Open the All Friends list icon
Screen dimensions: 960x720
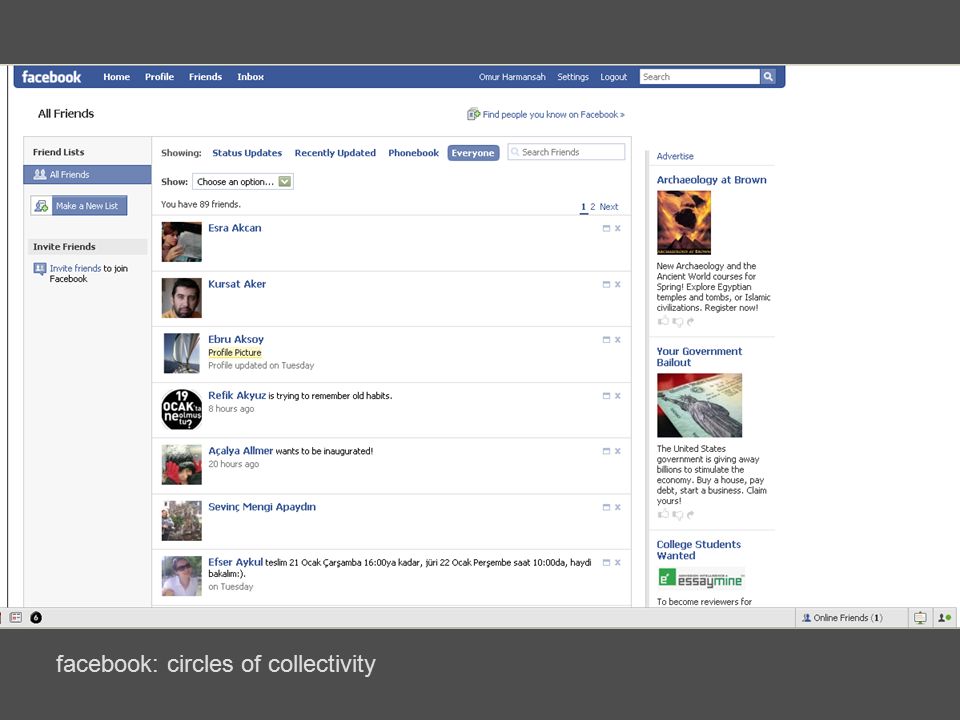coord(40,174)
